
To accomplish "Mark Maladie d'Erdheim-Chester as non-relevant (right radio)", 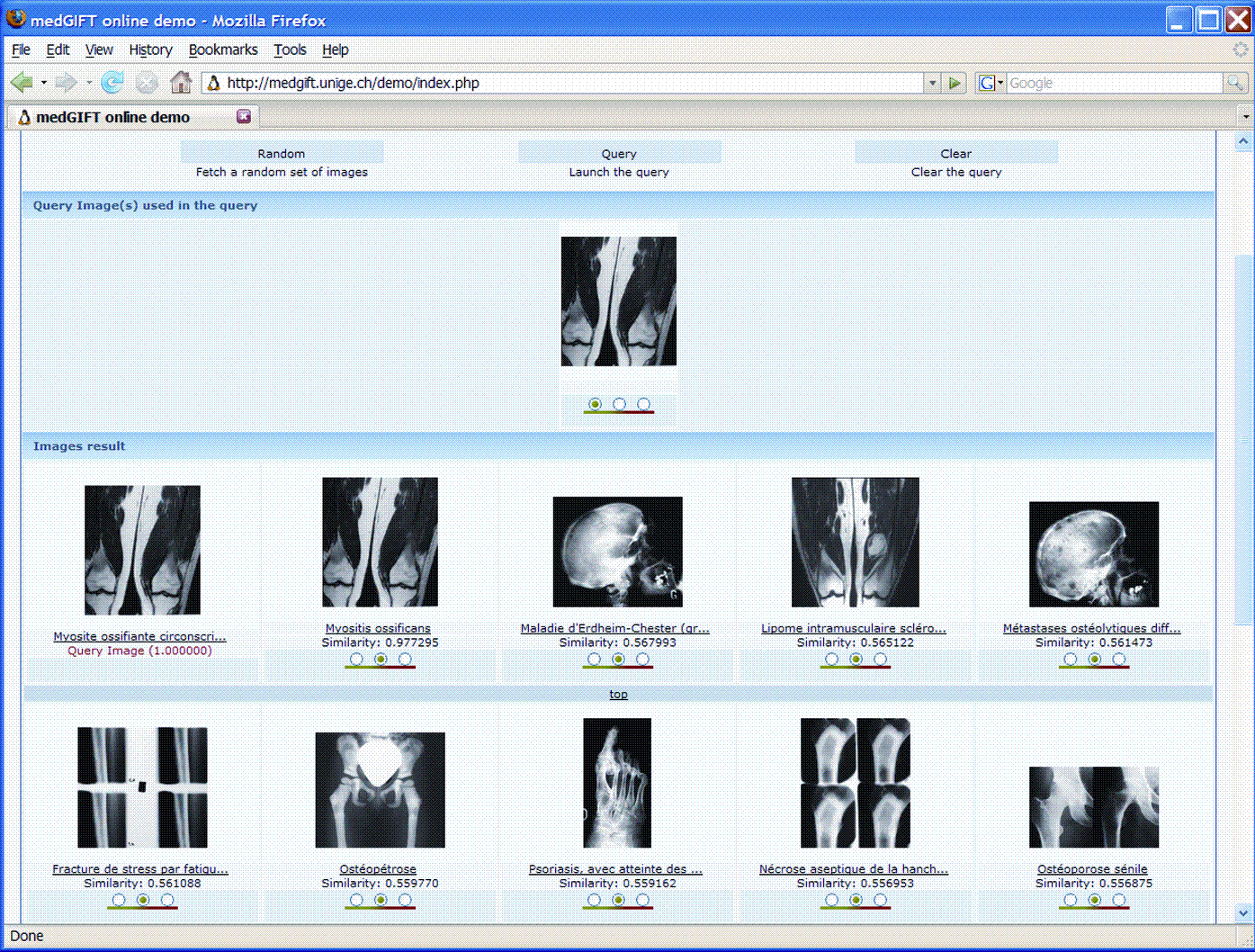I will (642, 659).
